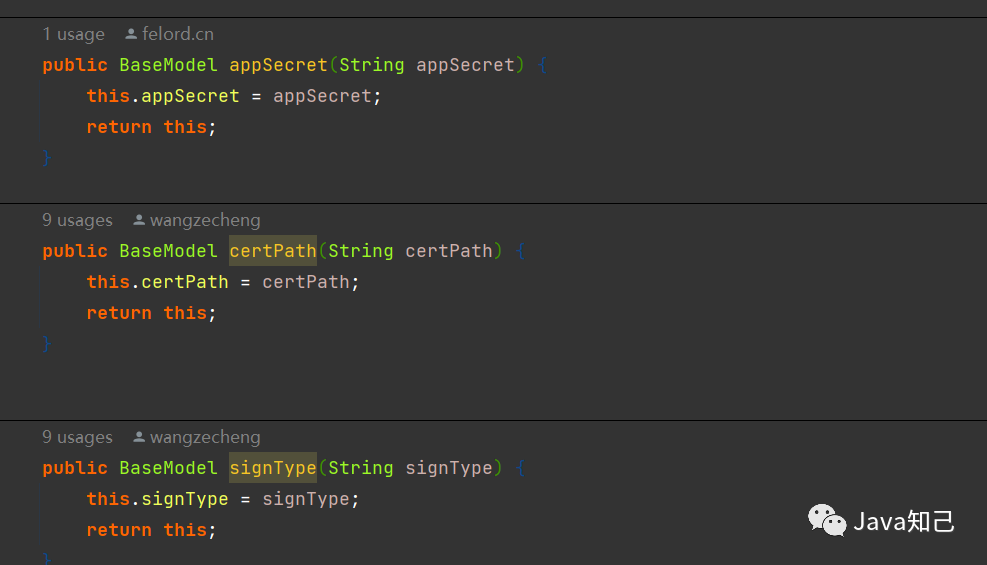The image size is (987, 565).
Task: Select the highlighted signType method name
Action: point(273,467)
